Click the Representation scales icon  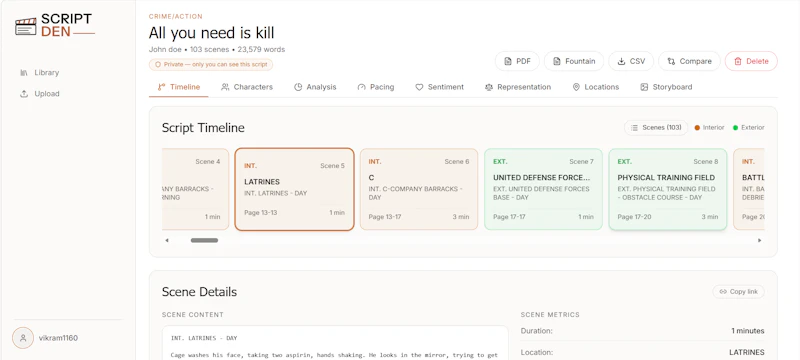coord(489,87)
